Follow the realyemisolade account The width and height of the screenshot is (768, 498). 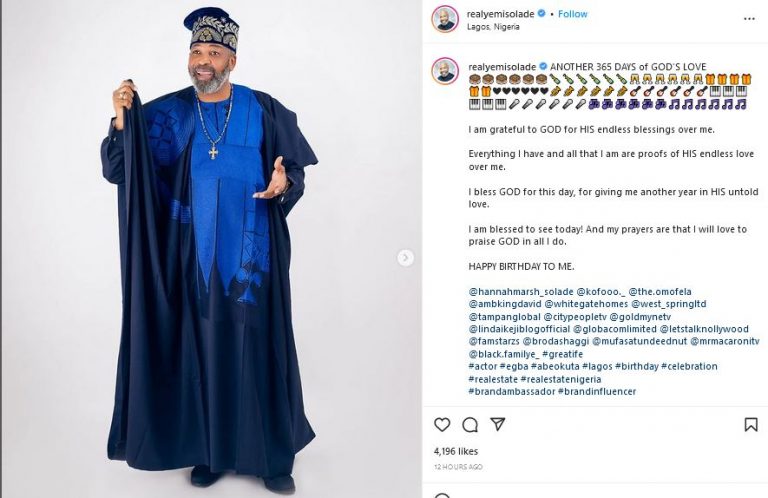(x=572, y=14)
